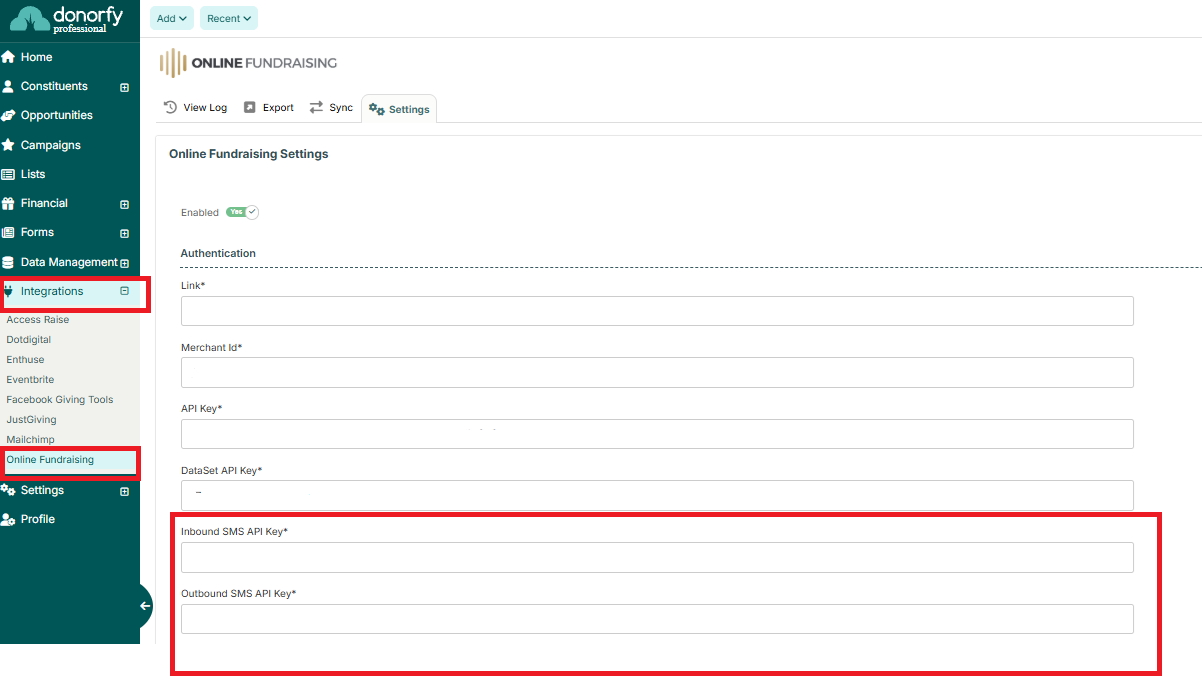The width and height of the screenshot is (1202, 687).
Task: Click the Merchant Id input field
Action: click(x=657, y=372)
